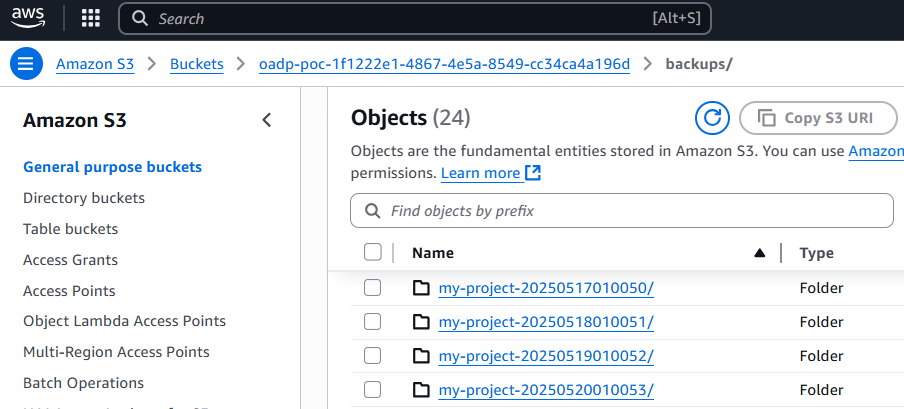Click the Amazon S3 sidebar heading
Screen dimensions: 904x409
click(74, 121)
